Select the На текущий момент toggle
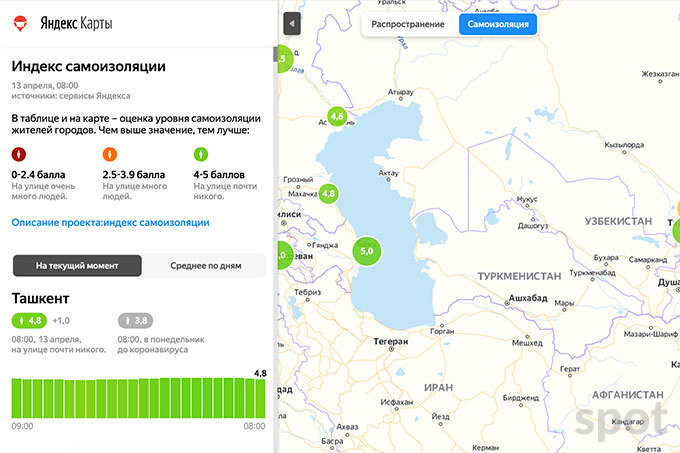 tap(77, 265)
